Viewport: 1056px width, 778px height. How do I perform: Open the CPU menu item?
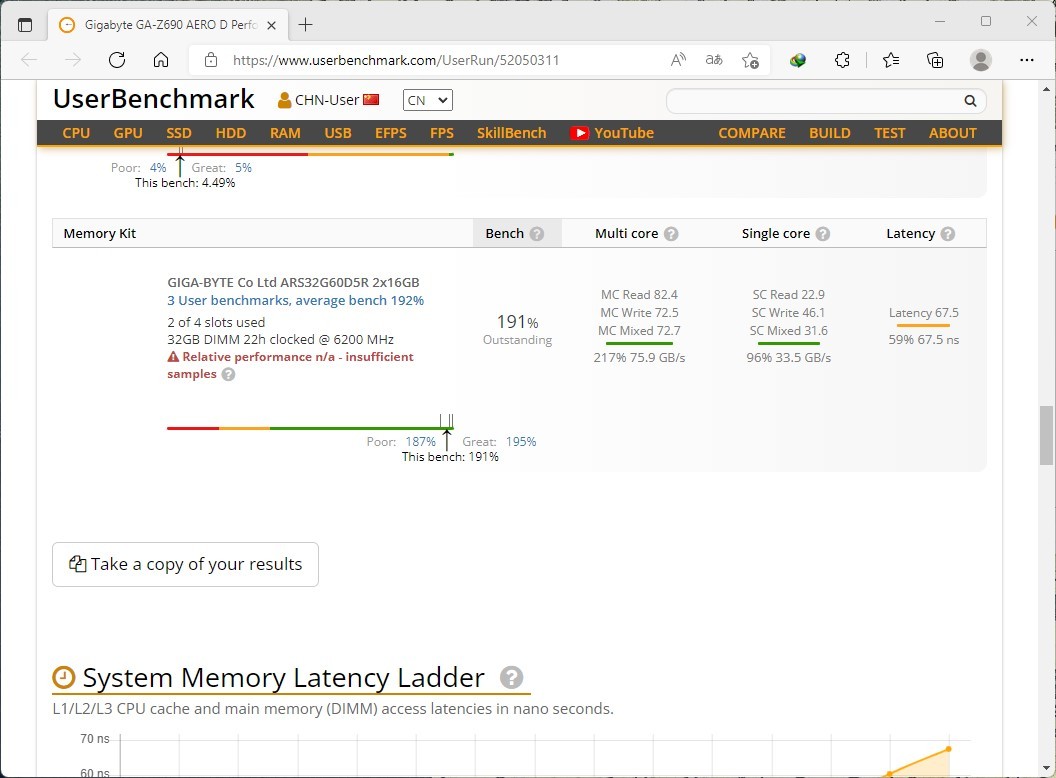[x=76, y=133]
